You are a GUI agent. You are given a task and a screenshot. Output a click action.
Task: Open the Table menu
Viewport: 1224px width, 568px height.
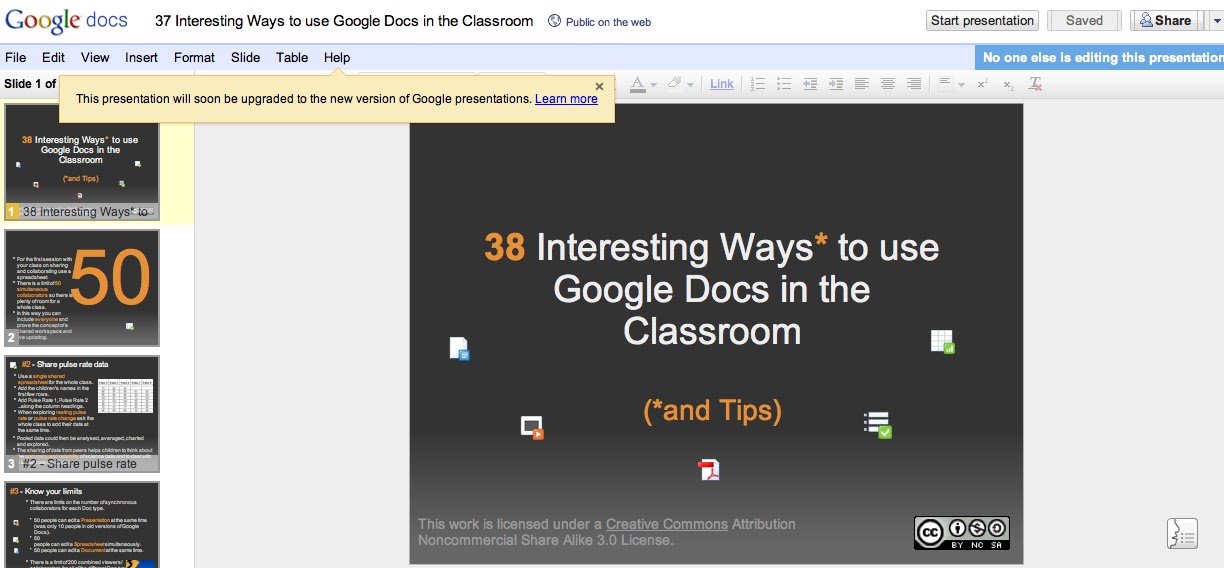click(292, 57)
